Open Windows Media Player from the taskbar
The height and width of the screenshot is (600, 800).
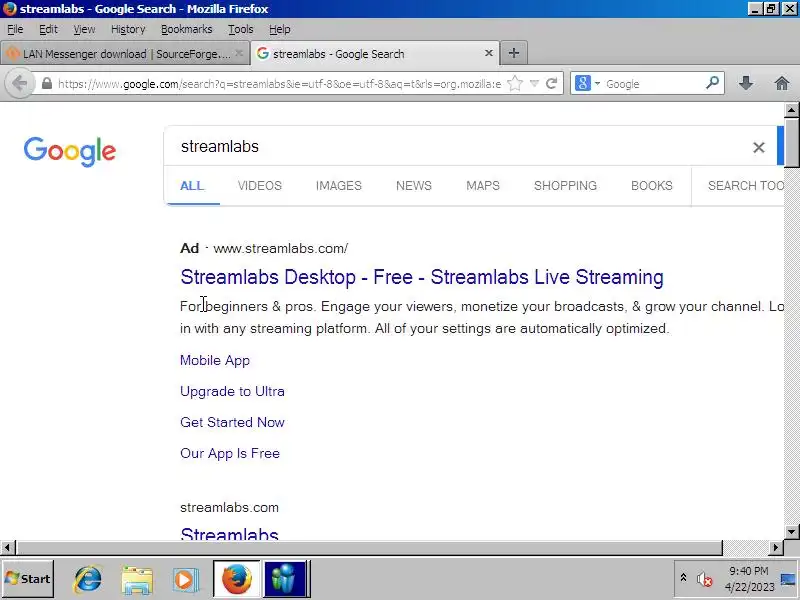tap(185, 580)
